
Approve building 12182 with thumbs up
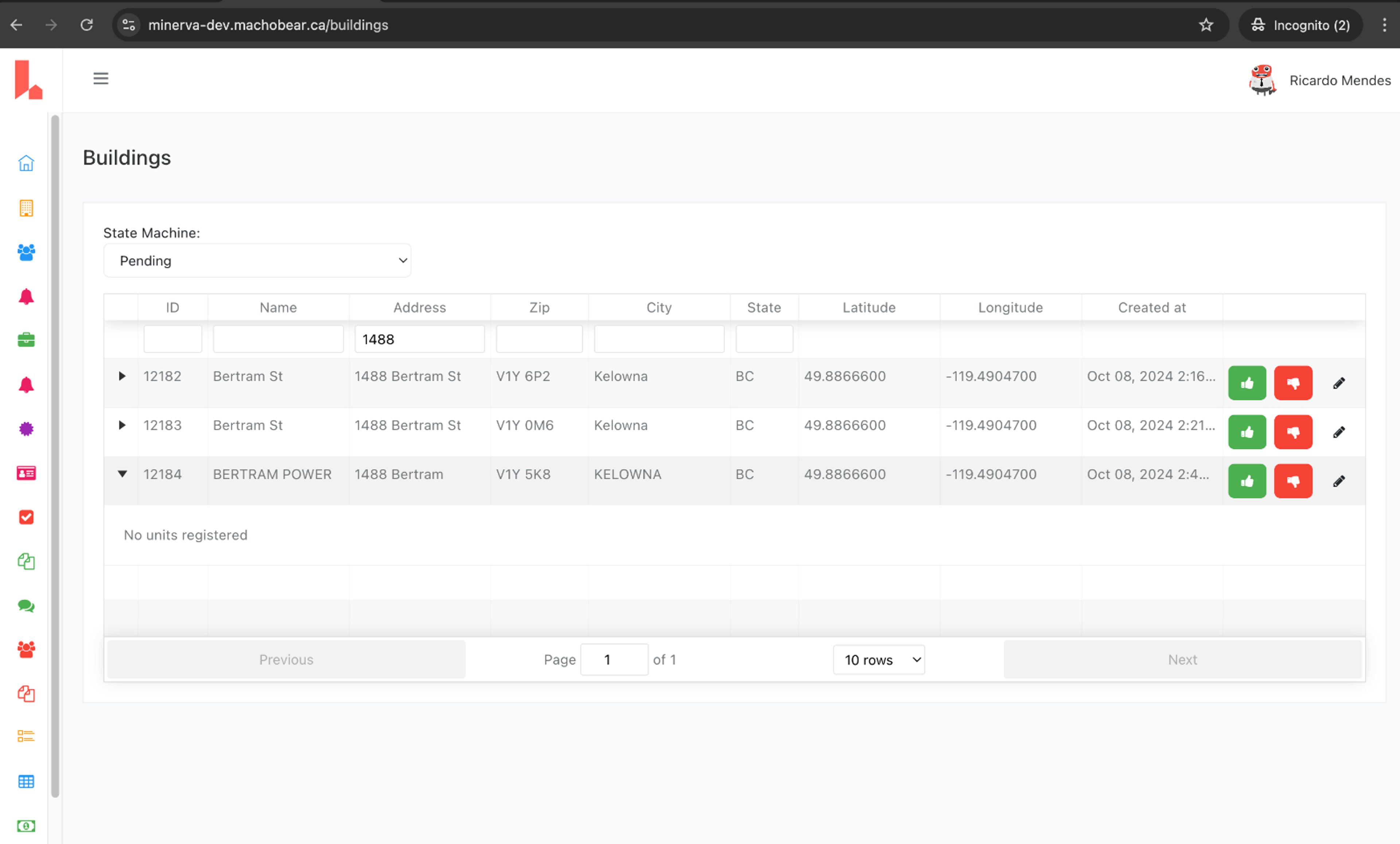[1247, 383]
